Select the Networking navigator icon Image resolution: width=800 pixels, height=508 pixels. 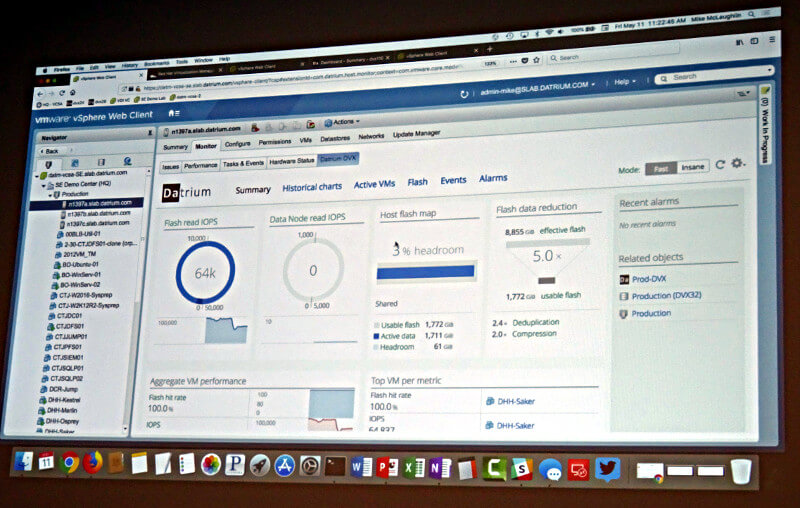[x=128, y=161]
